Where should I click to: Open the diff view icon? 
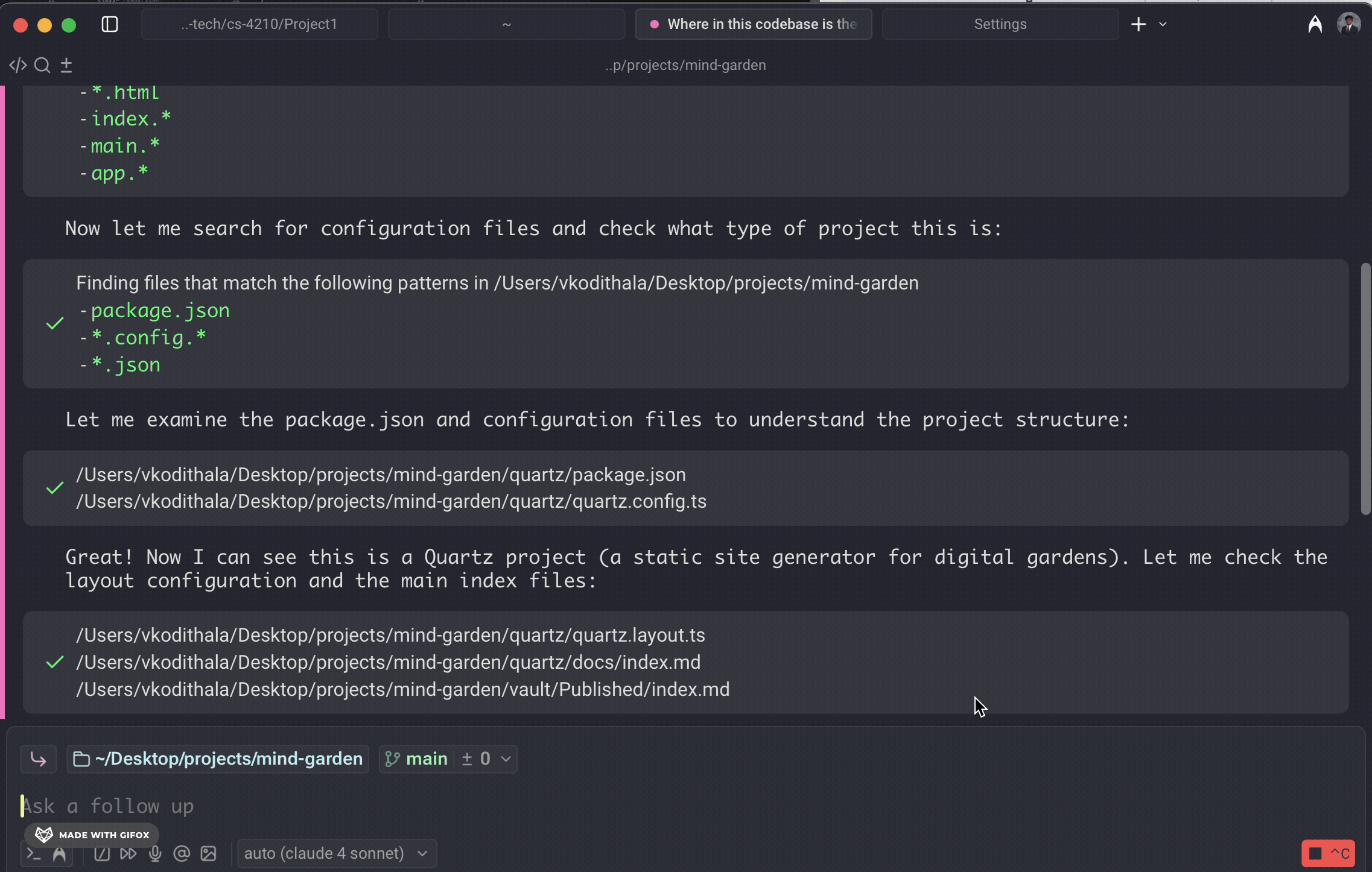66,65
